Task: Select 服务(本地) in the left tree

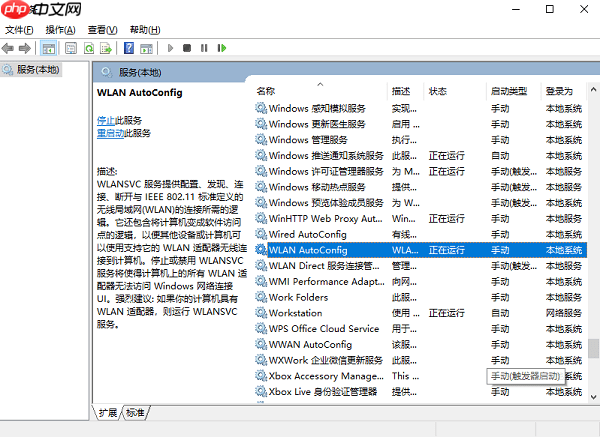Action: (31, 70)
